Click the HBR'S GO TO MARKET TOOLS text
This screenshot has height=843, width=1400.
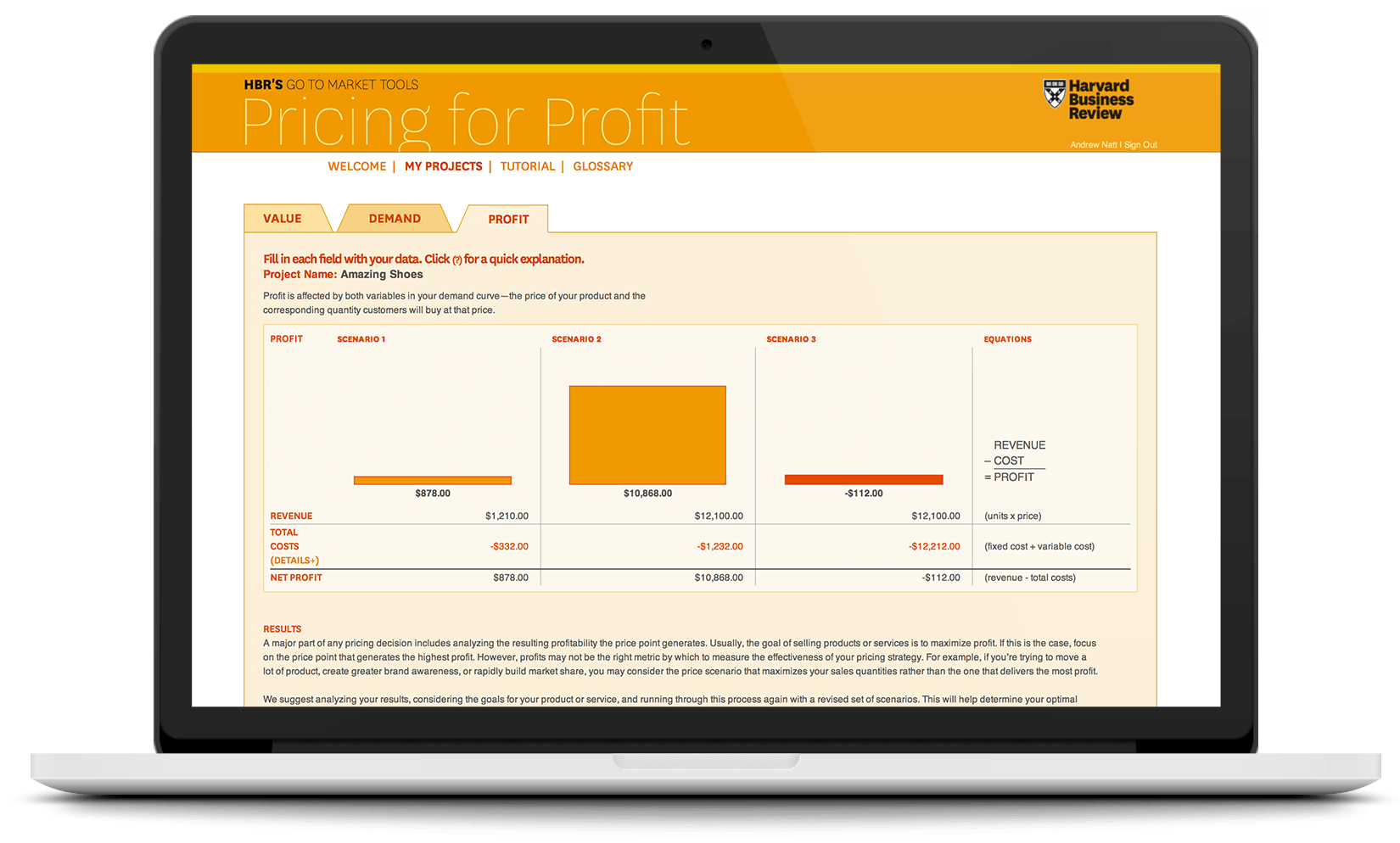(331, 85)
